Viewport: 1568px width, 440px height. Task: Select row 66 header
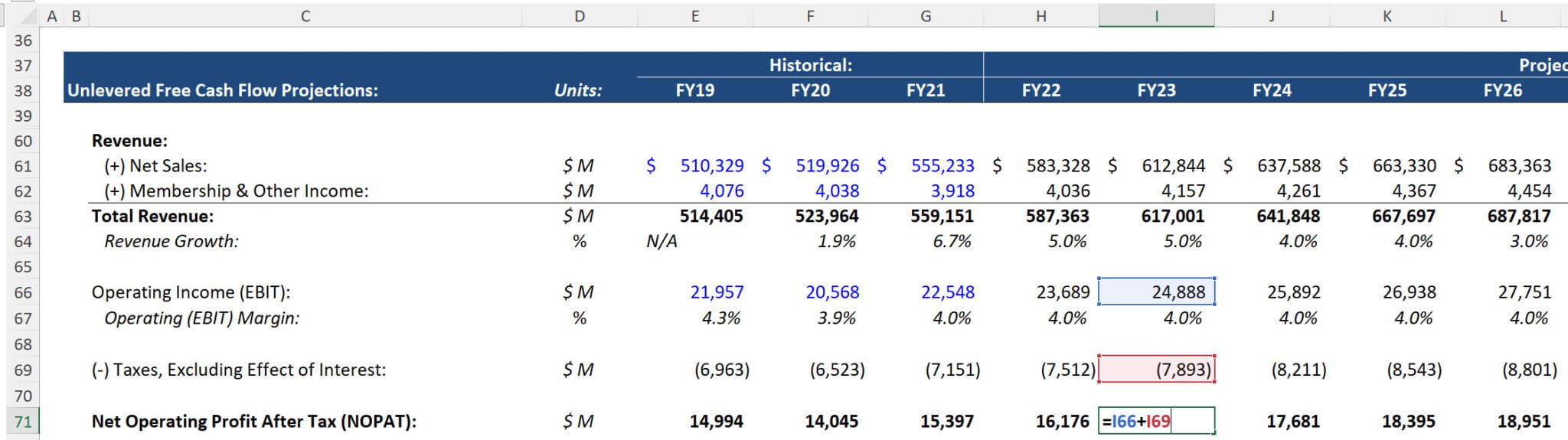tap(23, 292)
